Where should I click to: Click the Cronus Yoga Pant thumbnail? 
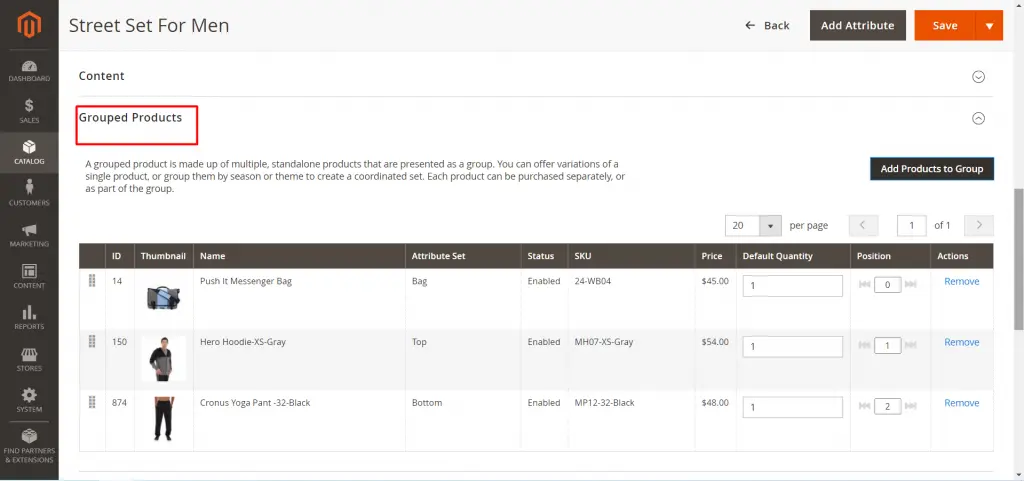point(163,418)
